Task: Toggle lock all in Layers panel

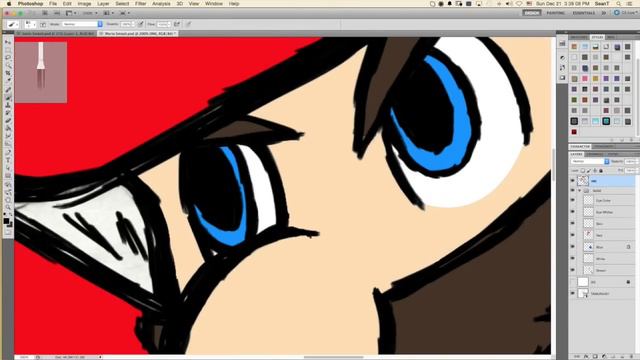Action: tap(601, 171)
